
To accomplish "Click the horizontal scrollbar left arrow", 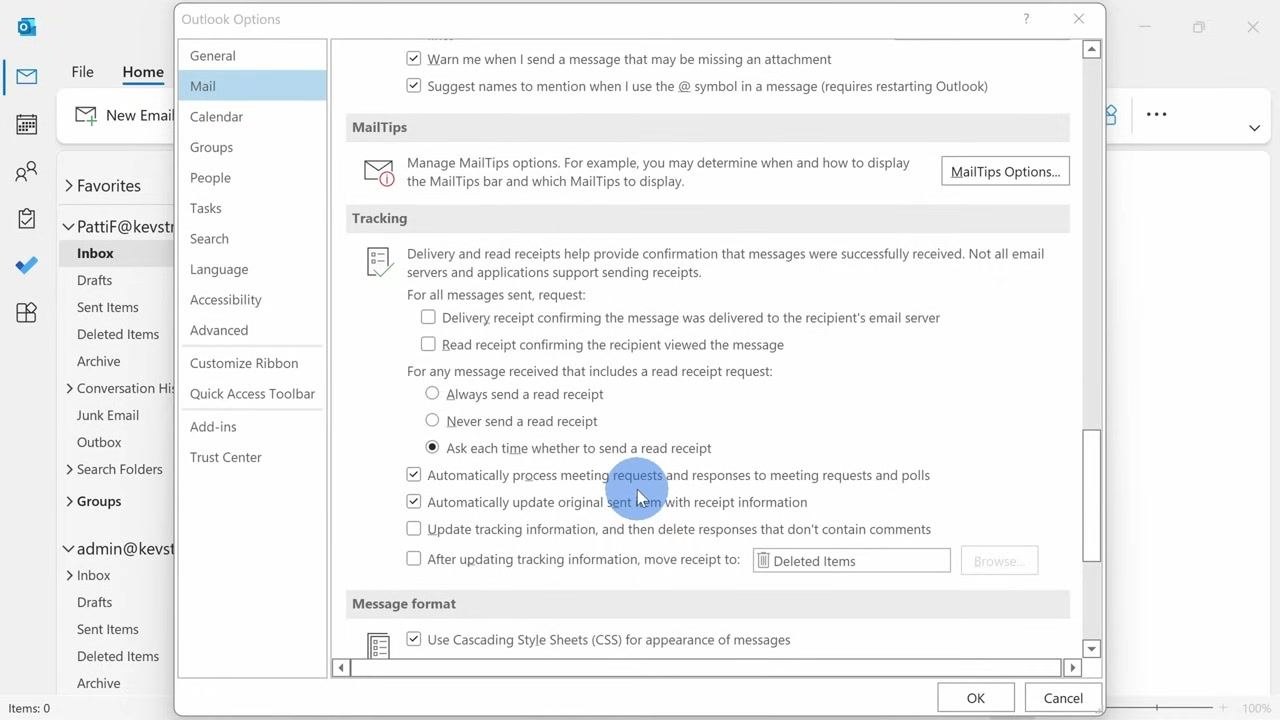I will [342, 667].
